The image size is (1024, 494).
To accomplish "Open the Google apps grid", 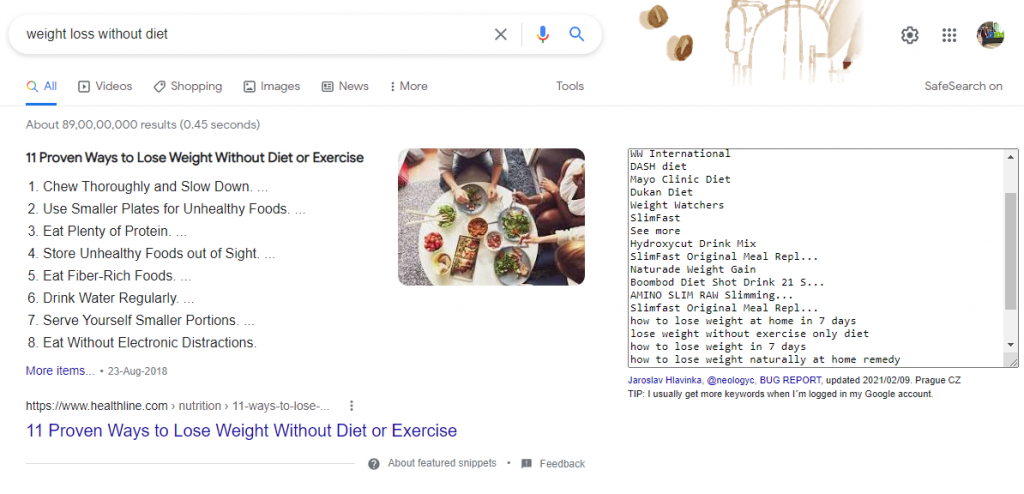I will click(x=949, y=35).
